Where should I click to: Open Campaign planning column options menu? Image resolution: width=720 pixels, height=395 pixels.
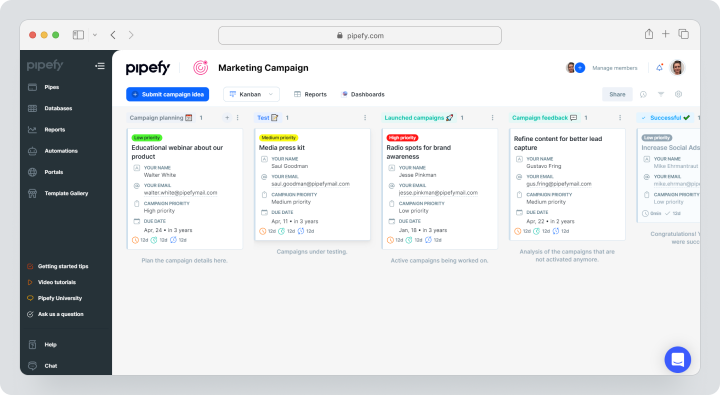pos(237,118)
